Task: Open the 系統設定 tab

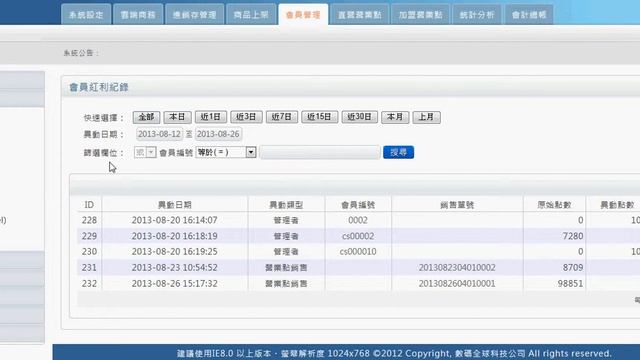Action: (86, 15)
